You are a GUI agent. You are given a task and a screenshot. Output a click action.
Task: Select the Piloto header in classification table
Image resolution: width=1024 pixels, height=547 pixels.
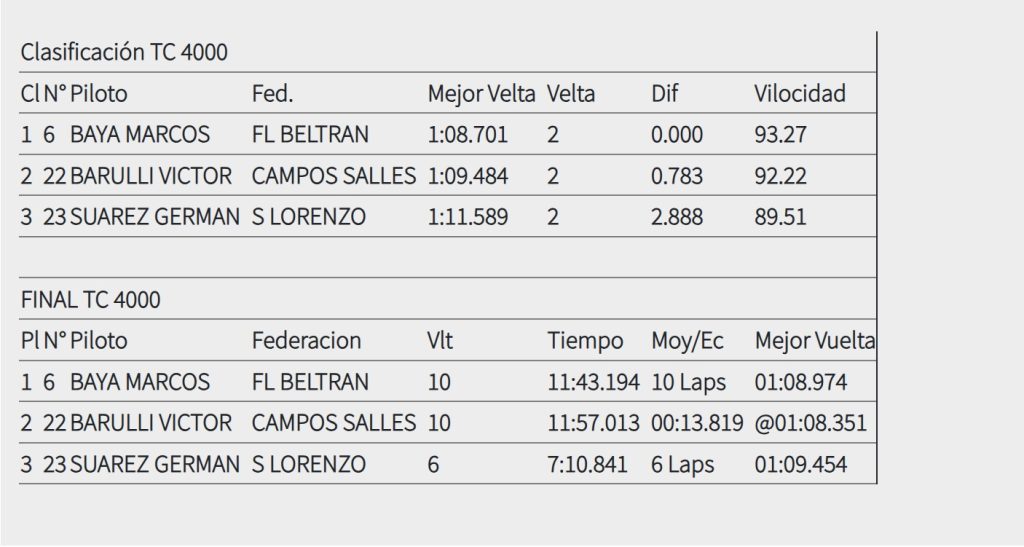(99, 94)
